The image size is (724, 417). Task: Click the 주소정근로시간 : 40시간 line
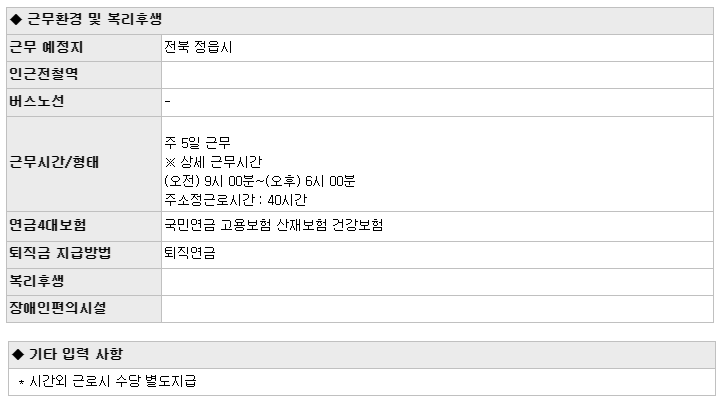click(235, 199)
